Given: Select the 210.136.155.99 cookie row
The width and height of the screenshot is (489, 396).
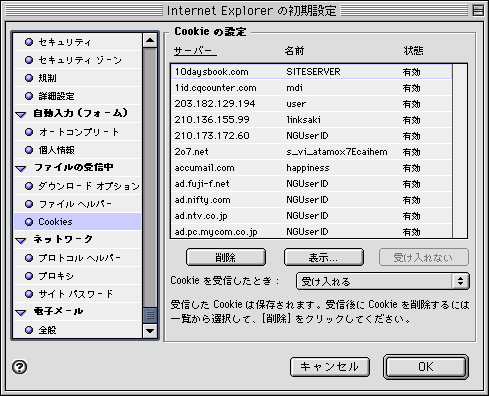Looking at the screenshot, I should 311,120.
